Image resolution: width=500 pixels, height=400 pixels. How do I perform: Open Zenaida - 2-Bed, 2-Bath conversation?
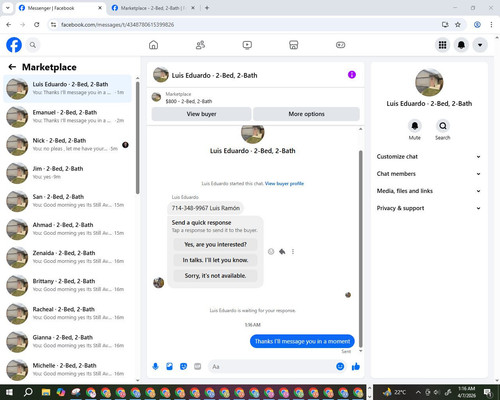point(68,257)
